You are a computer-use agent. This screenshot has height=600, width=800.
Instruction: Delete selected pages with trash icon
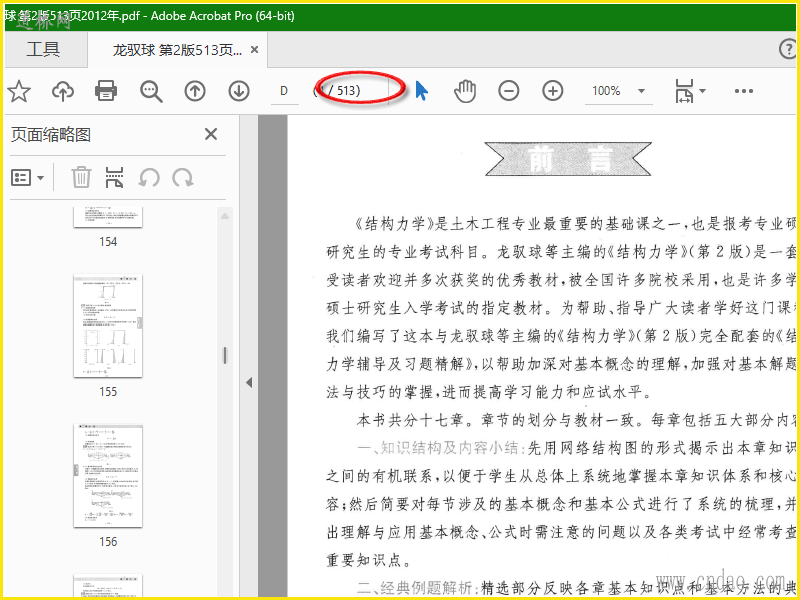pos(81,177)
